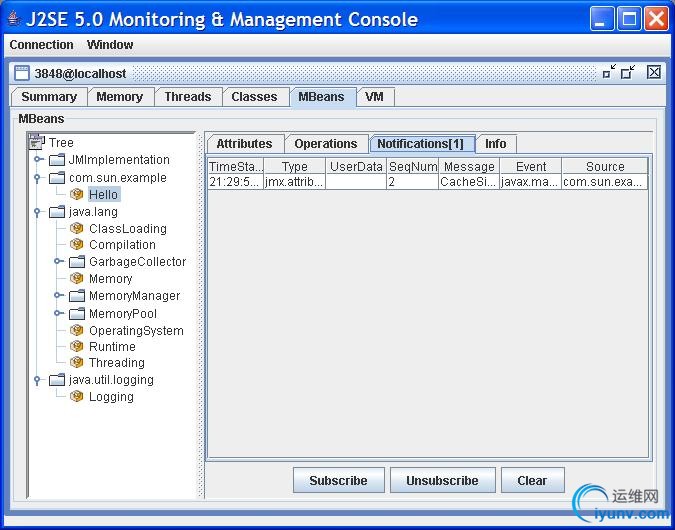The width and height of the screenshot is (675, 530).
Task: Switch to the Classes tab
Action: point(254,97)
